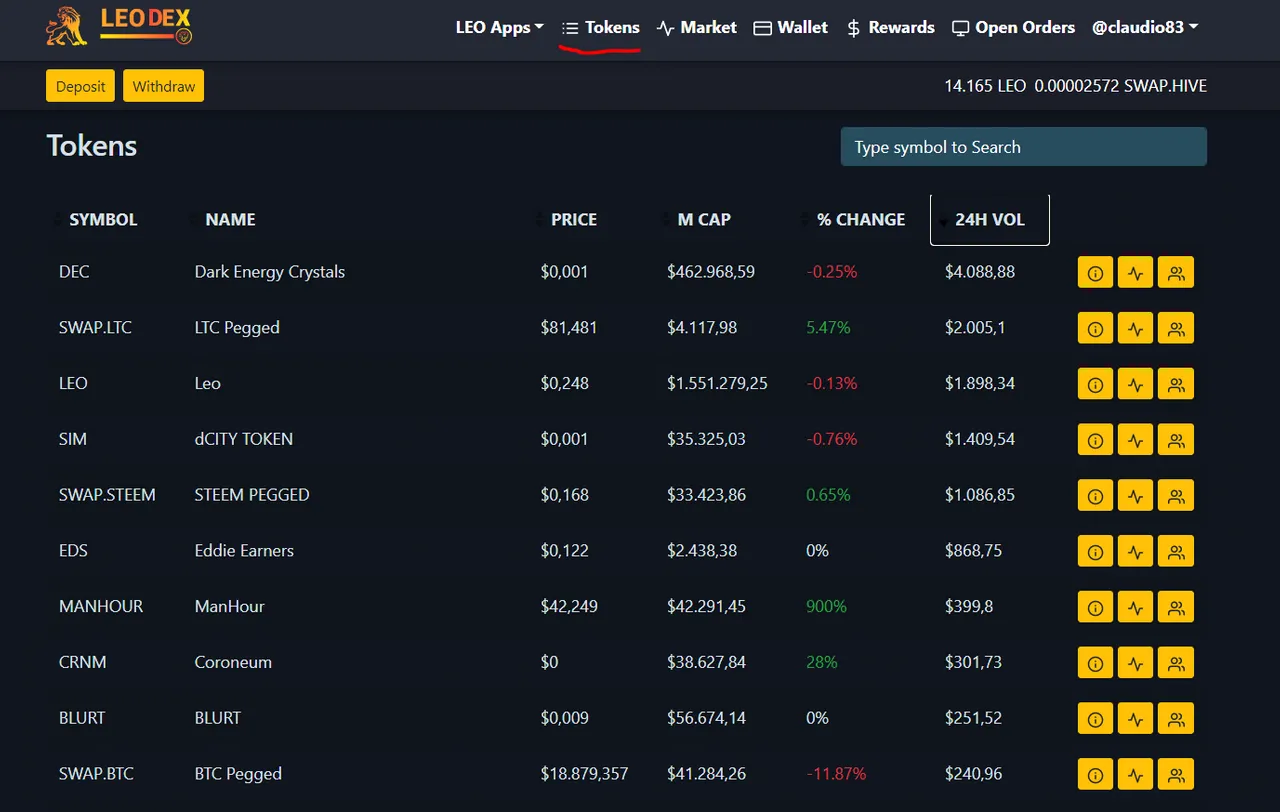The width and height of the screenshot is (1280, 812).
Task: Open the @claudio83 account dropdown
Action: [x=1145, y=28]
